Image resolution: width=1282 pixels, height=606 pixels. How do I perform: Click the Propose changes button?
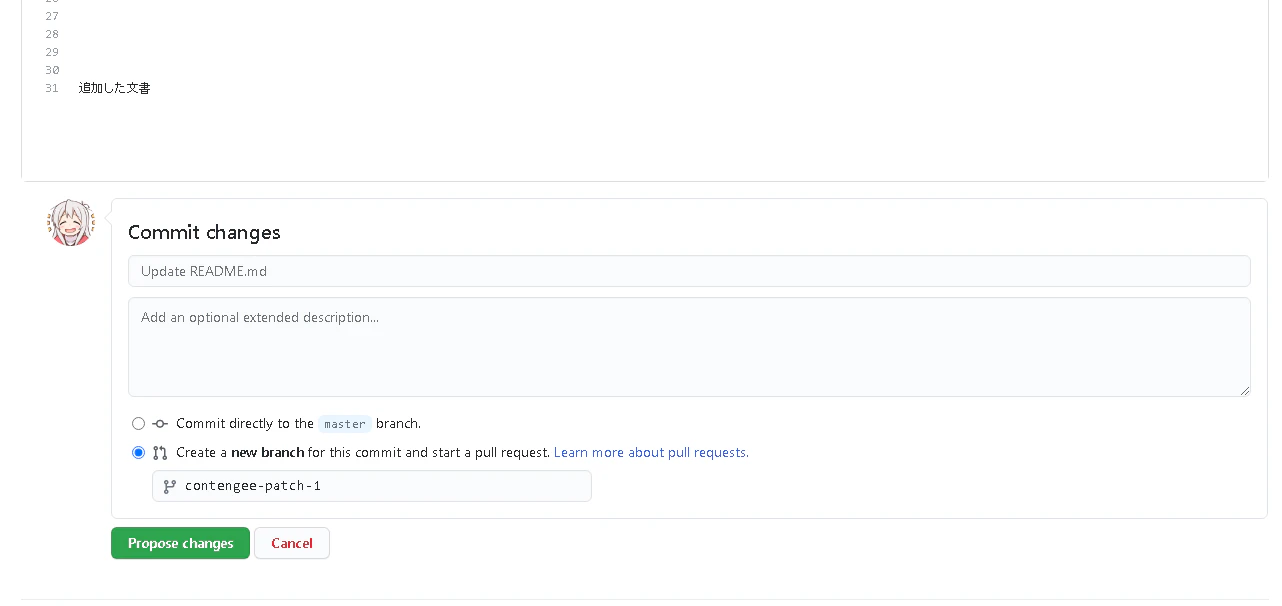(x=180, y=543)
